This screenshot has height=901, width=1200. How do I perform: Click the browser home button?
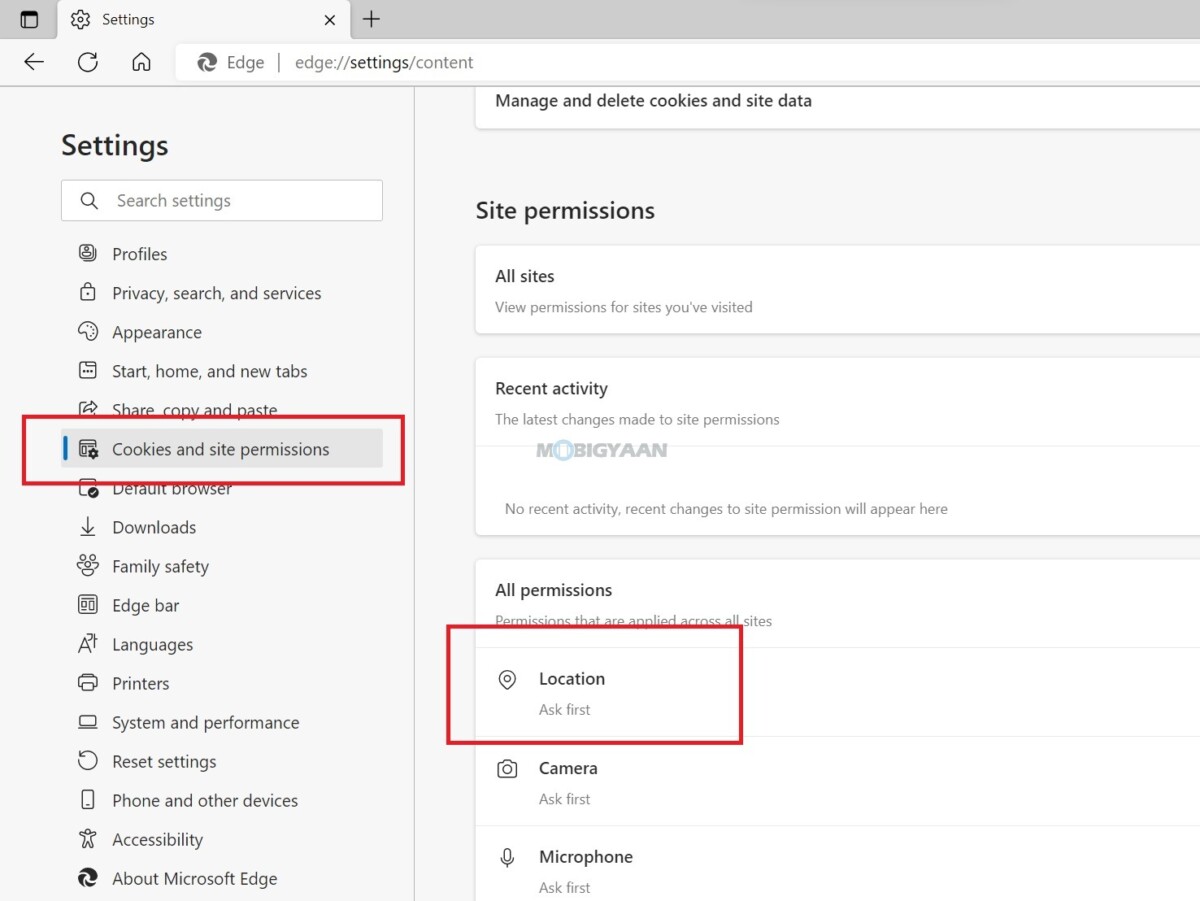click(141, 62)
